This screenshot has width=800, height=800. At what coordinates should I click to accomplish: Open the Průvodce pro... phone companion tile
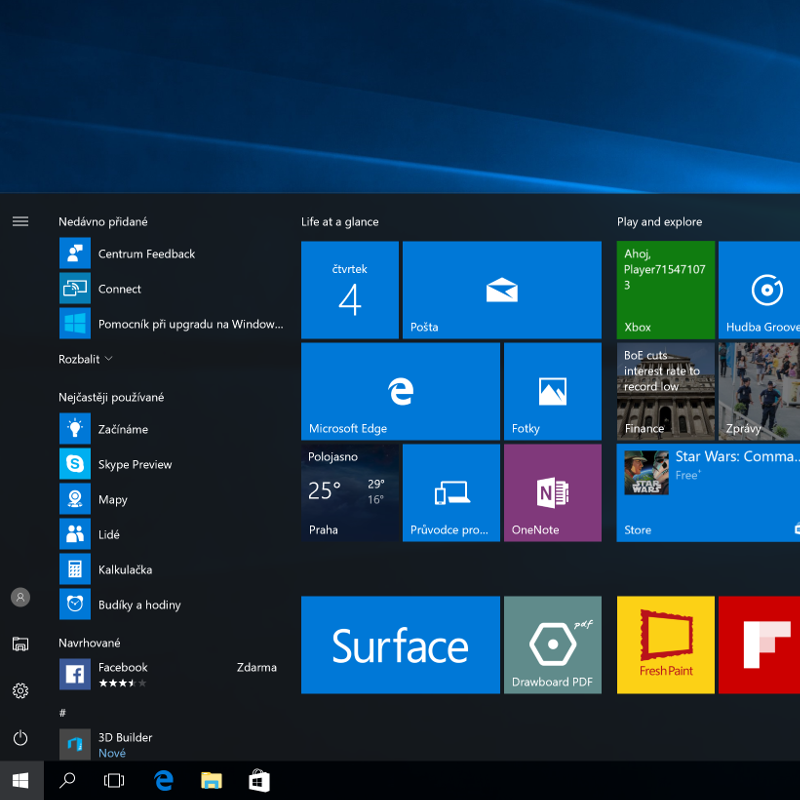click(451, 493)
